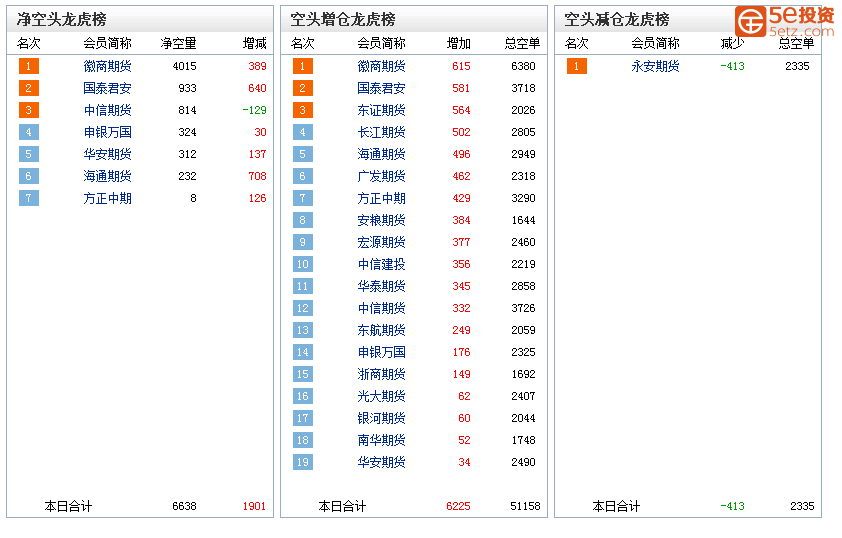
Task: Click 华泰期货 member link
Action: point(381,286)
